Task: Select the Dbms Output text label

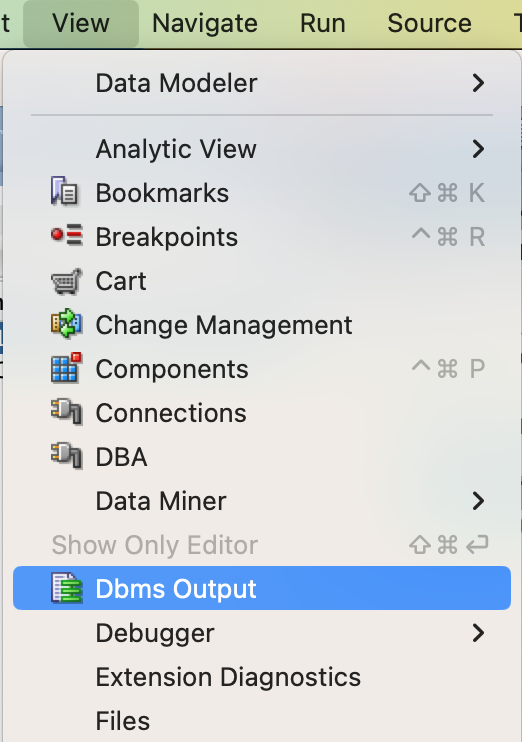Action: [176, 589]
